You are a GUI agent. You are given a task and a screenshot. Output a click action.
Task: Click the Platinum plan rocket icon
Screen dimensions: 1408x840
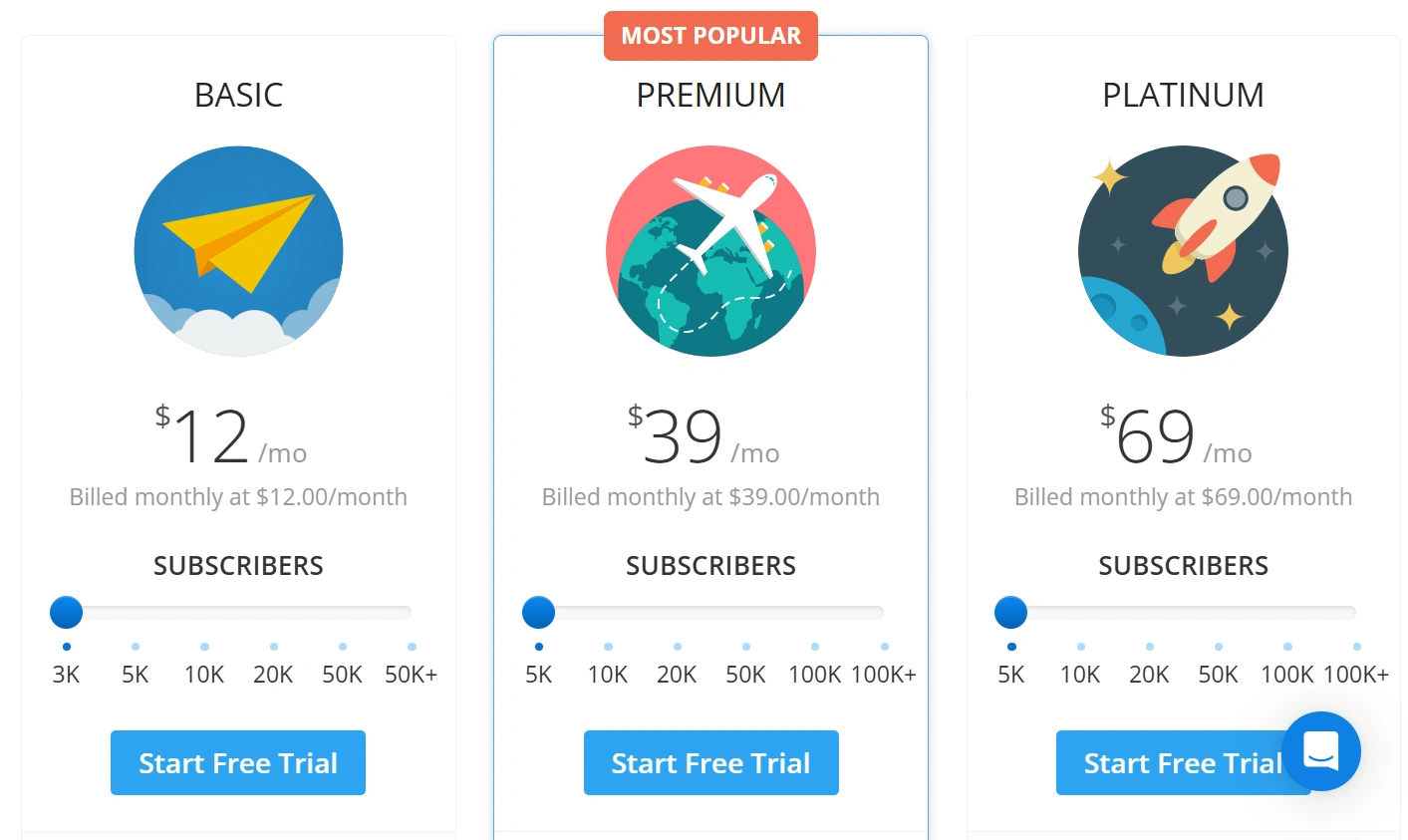pos(1183,251)
